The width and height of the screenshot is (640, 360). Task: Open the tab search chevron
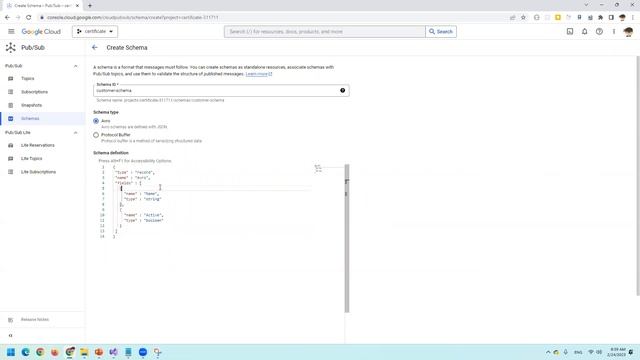click(586, 5)
